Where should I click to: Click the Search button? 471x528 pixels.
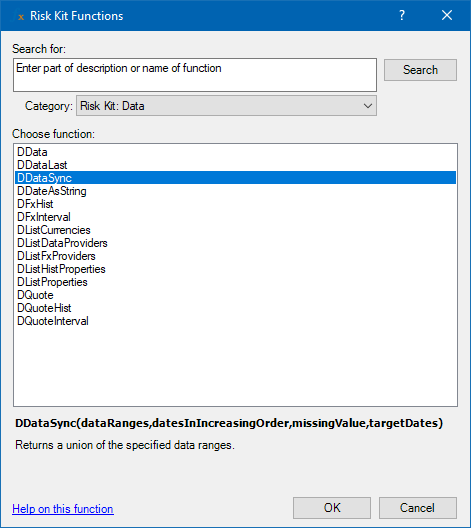coord(420,70)
